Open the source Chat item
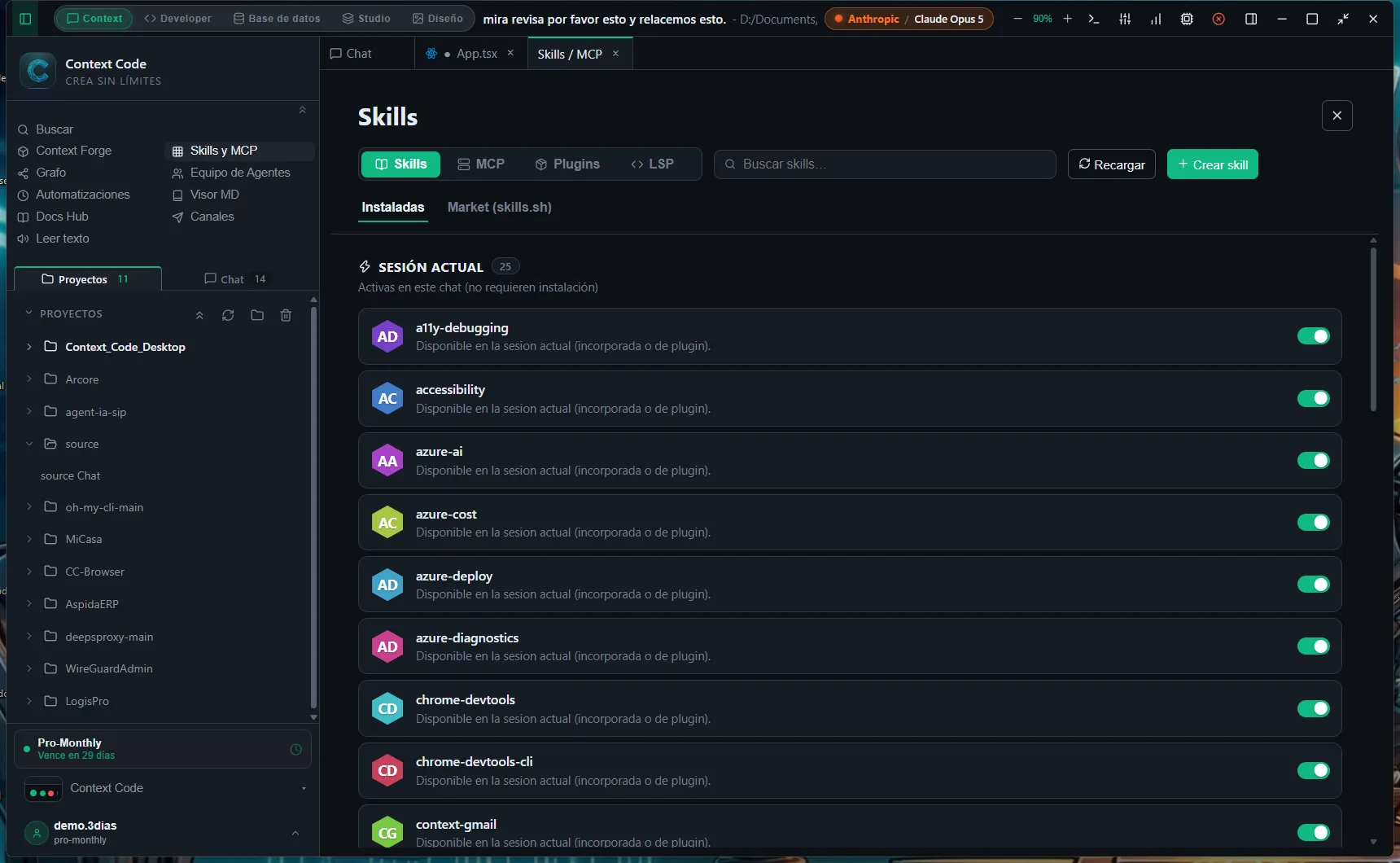Screen dimensions: 1400x863 (x=71, y=475)
